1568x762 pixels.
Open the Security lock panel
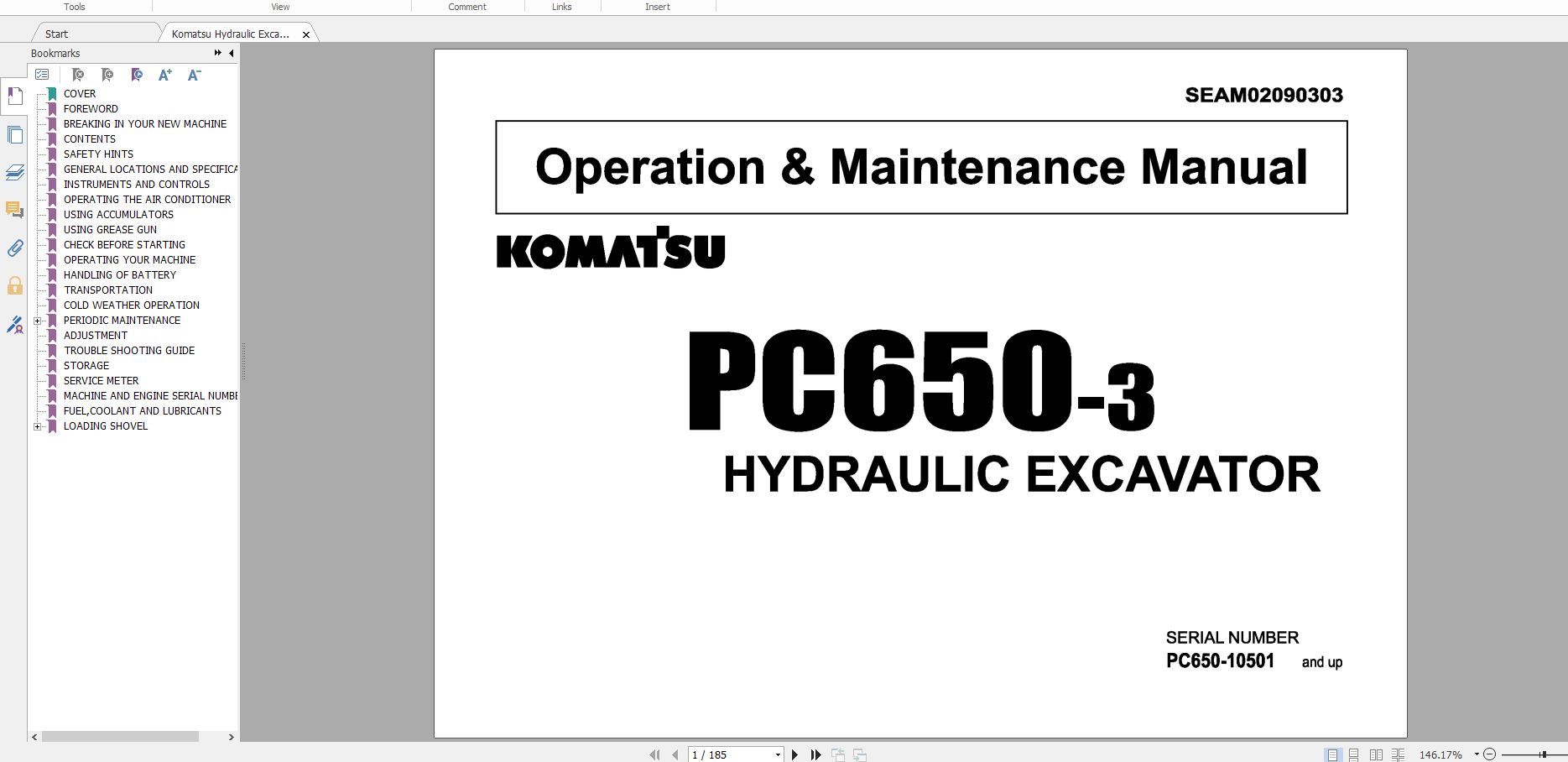pyautogui.click(x=14, y=286)
